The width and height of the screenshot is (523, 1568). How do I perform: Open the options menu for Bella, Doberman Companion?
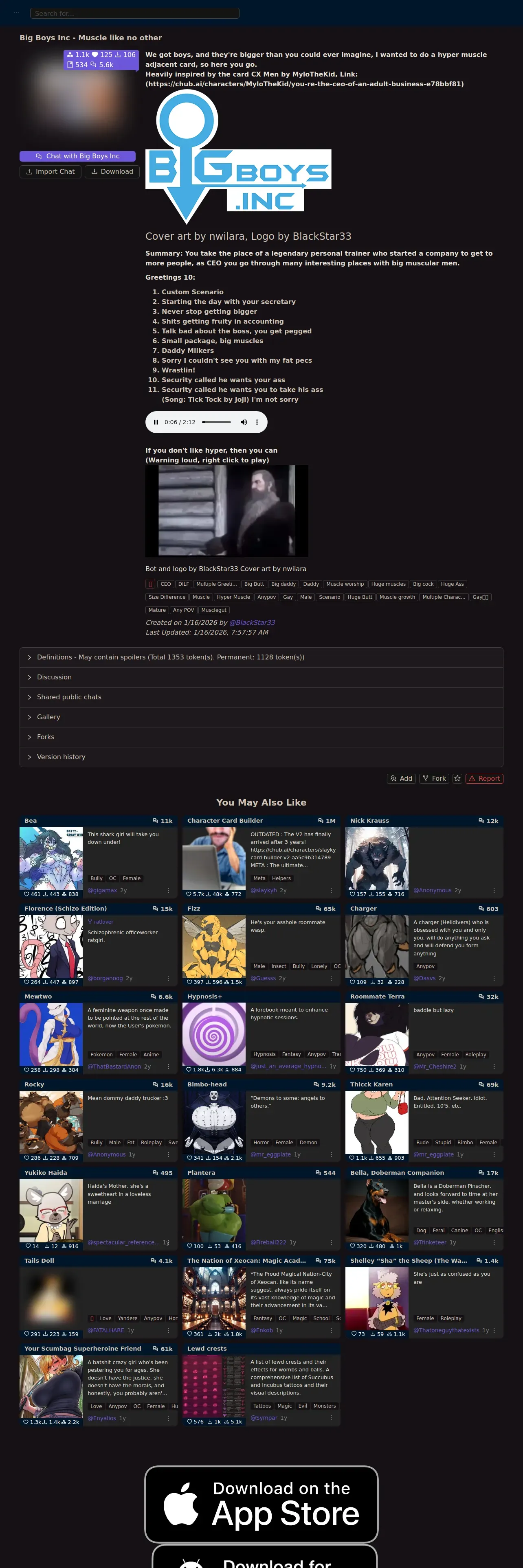[494, 1242]
